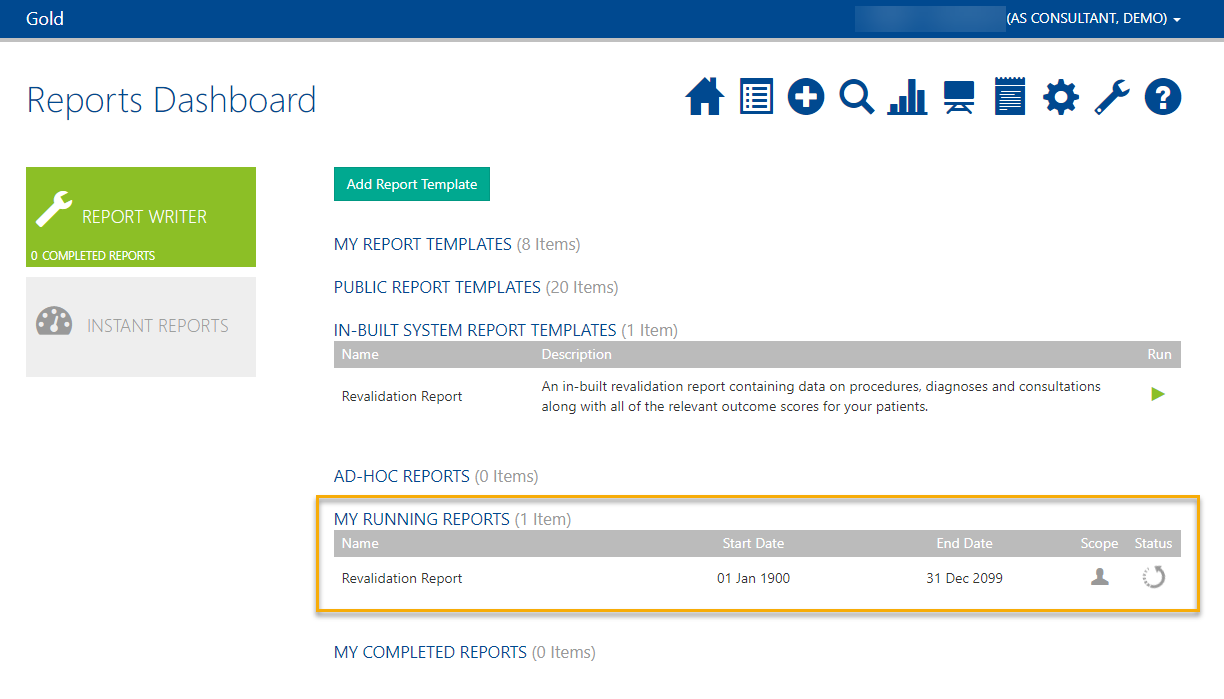This screenshot has height=699, width=1224.
Task: Open the Revalidation Report running entry
Action: coord(401,577)
